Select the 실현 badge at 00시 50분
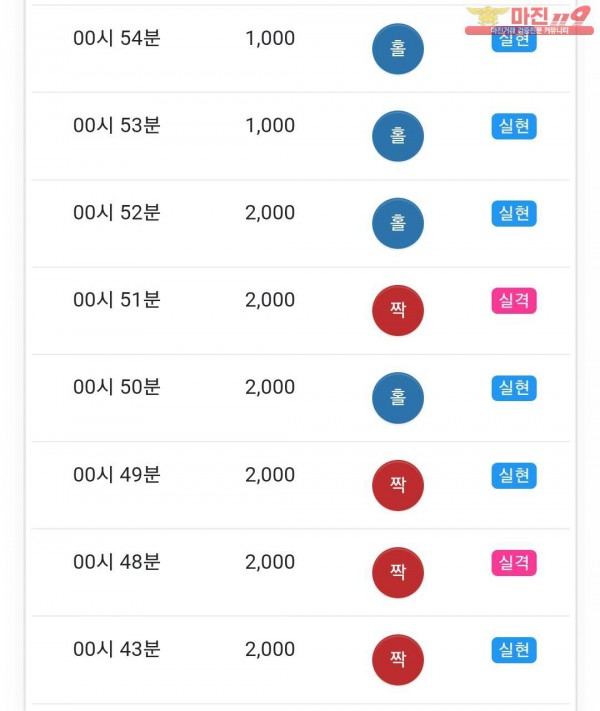Viewport: 600px width, 711px height. [x=514, y=388]
